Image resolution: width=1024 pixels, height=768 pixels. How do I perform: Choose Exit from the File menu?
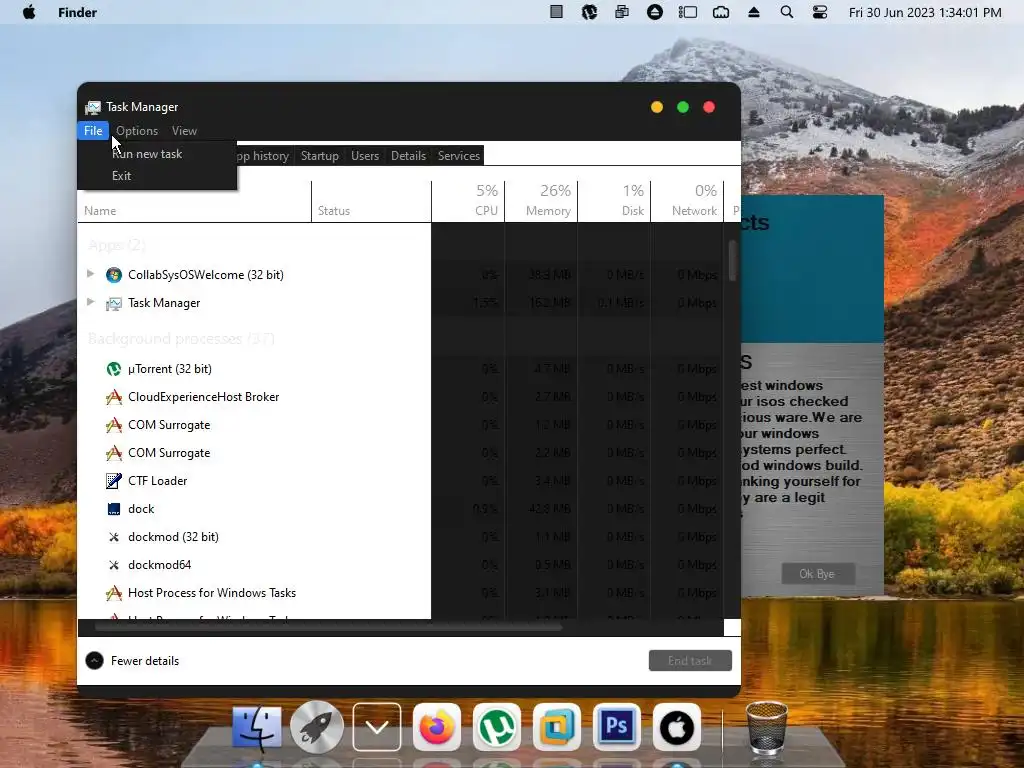[x=157, y=176]
